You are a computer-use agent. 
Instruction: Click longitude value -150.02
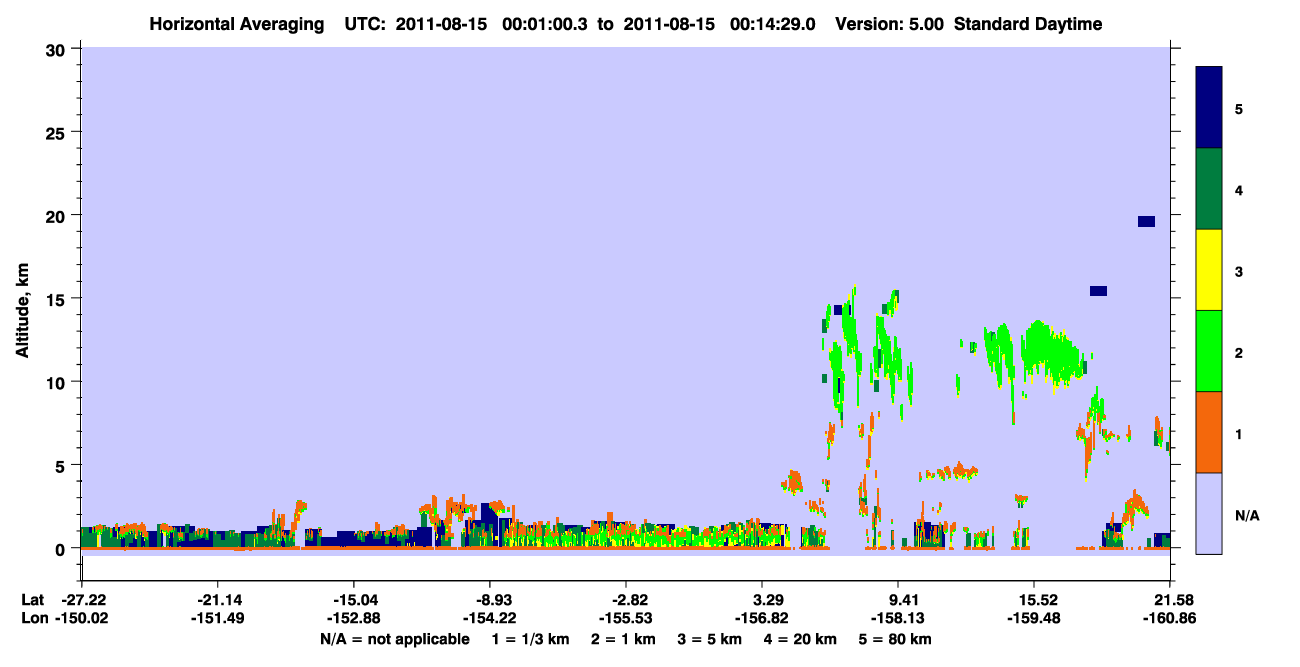coord(83,618)
